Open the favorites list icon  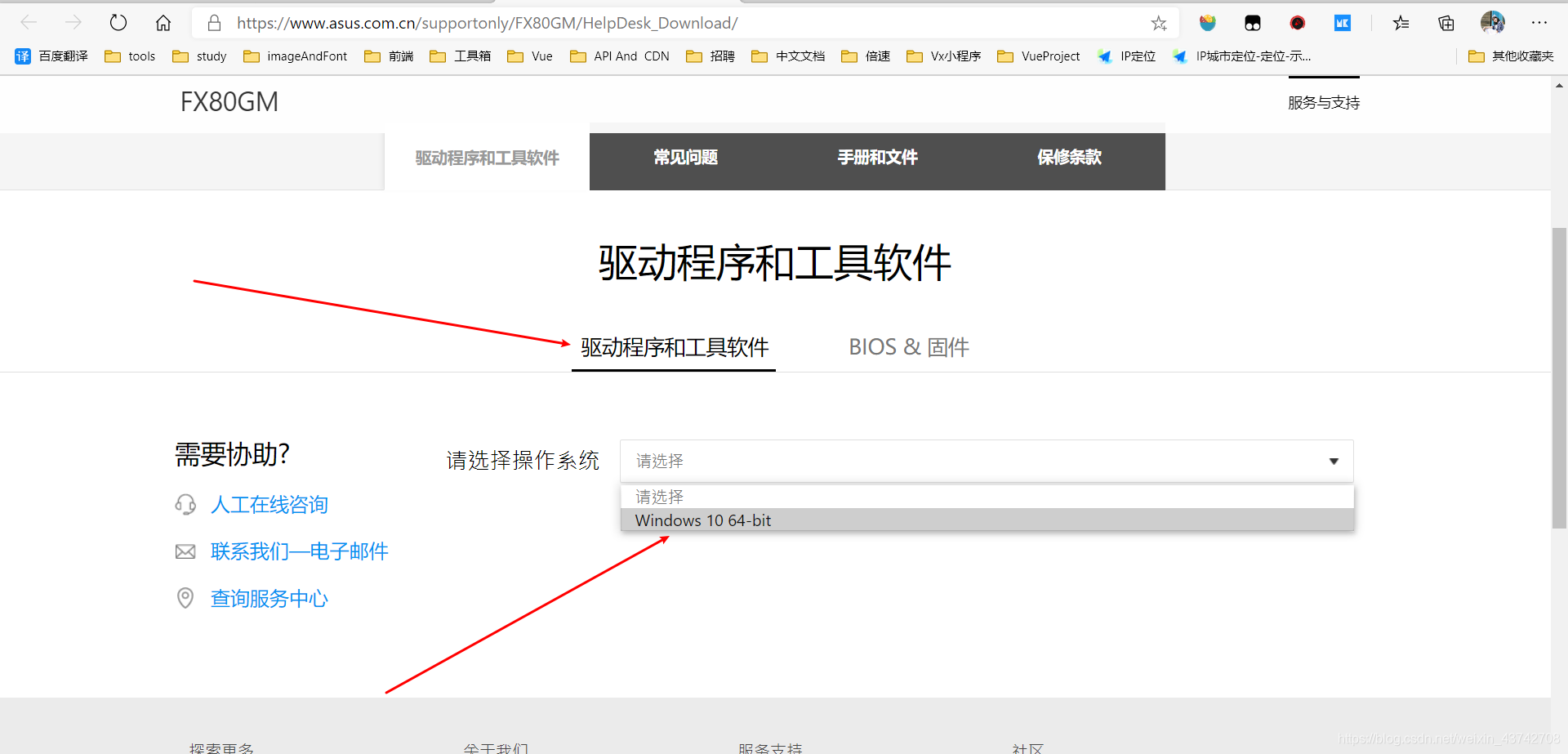[1401, 23]
